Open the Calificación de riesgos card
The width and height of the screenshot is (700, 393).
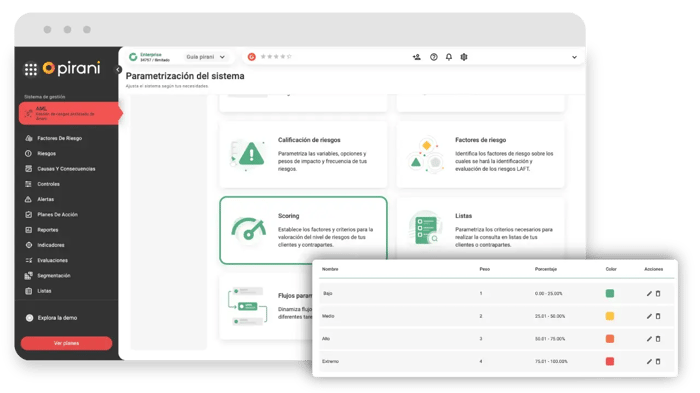(303, 155)
